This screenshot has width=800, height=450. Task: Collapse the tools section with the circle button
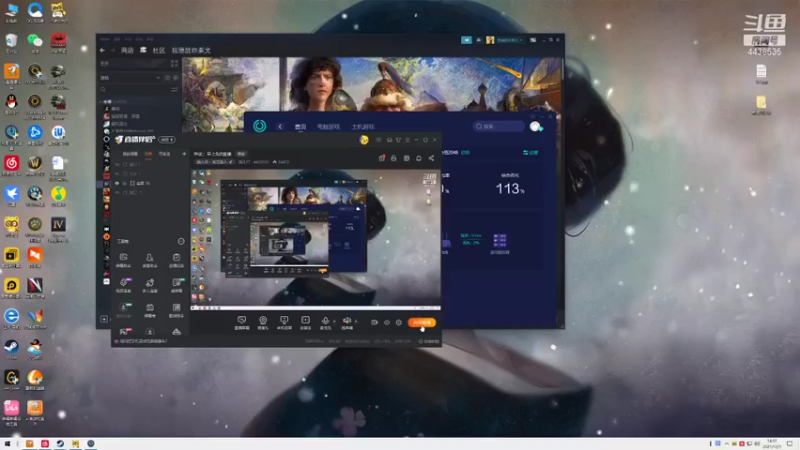[x=181, y=241]
